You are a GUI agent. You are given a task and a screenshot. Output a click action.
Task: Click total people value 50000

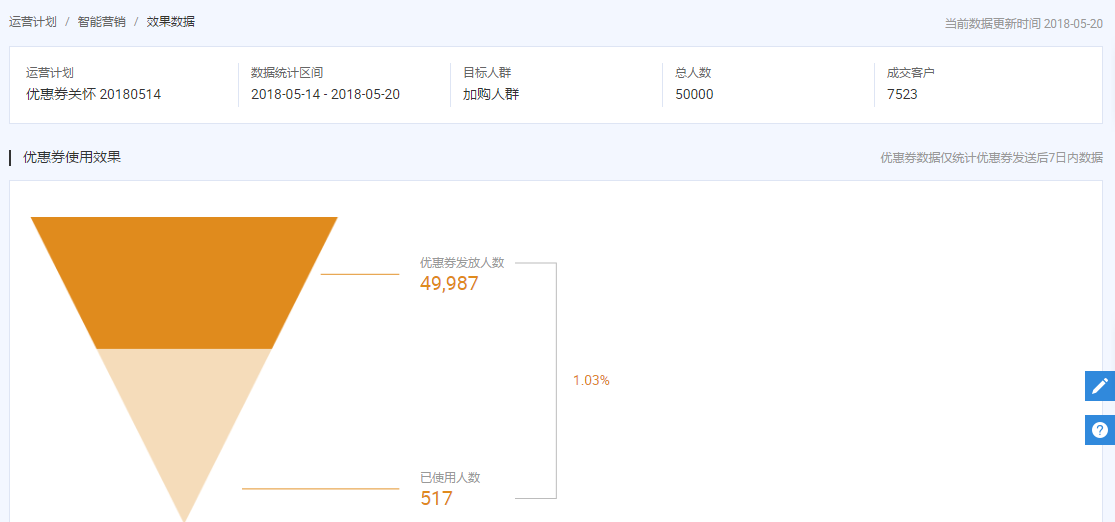point(694,95)
